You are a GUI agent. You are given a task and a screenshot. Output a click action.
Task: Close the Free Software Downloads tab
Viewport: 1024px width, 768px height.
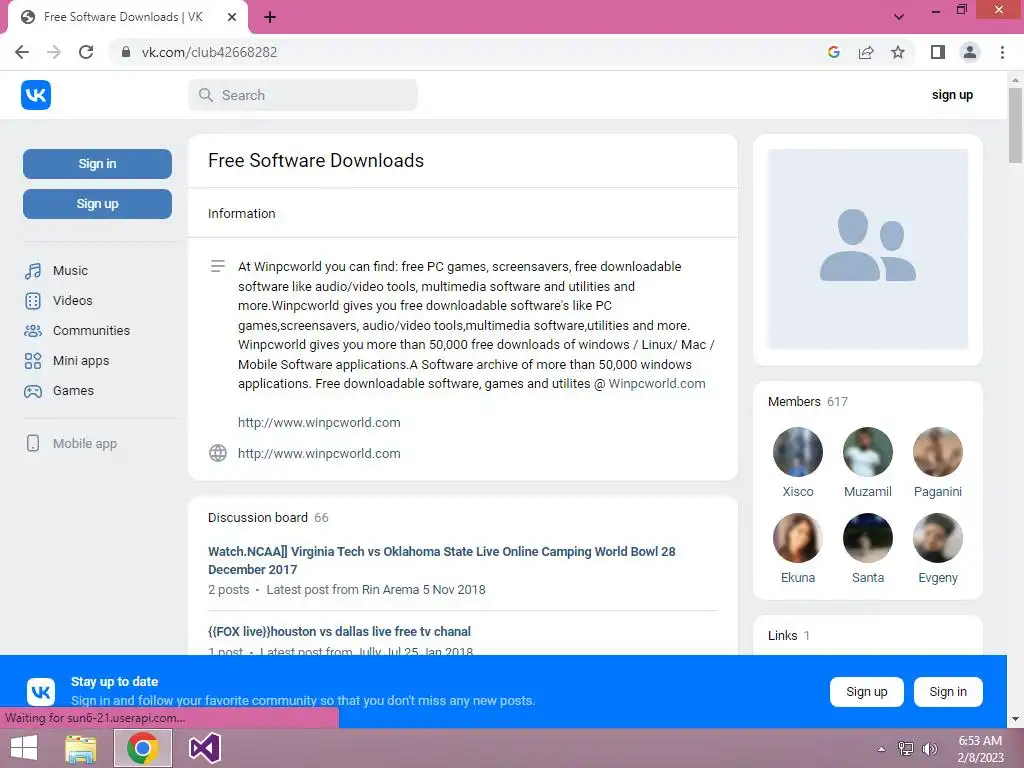(x=232, y=17)
